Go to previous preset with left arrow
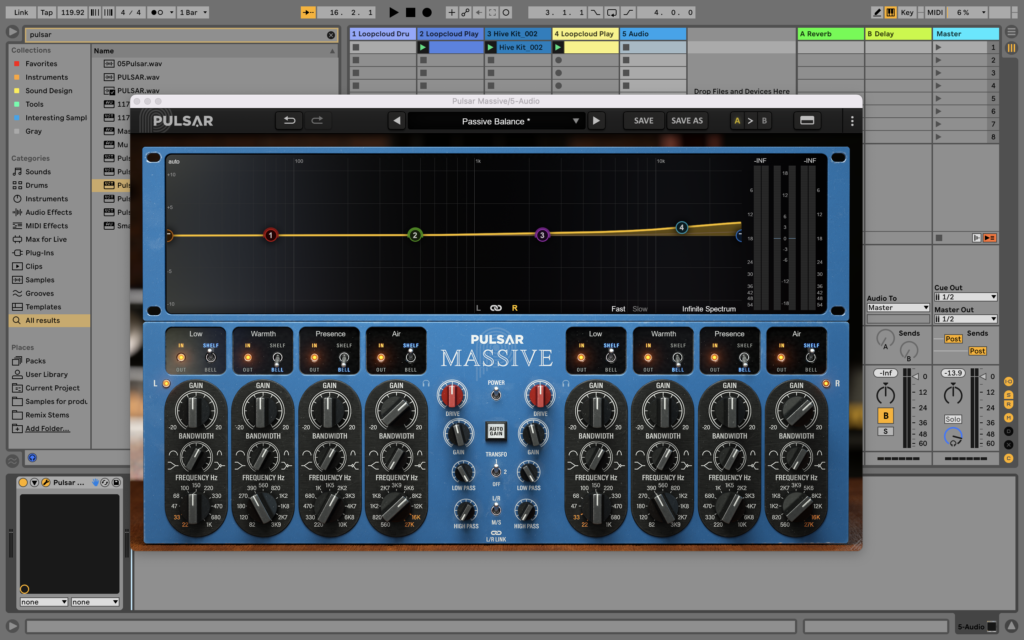 [396, 121]
